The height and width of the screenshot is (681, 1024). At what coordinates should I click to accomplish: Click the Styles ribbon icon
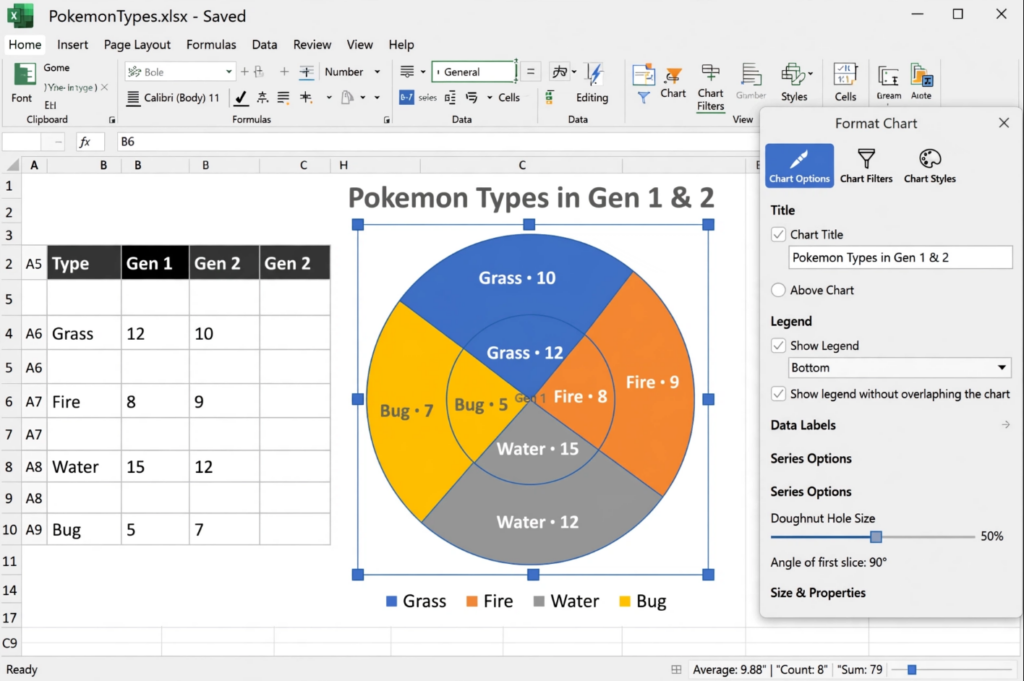[x=793, y=74]
